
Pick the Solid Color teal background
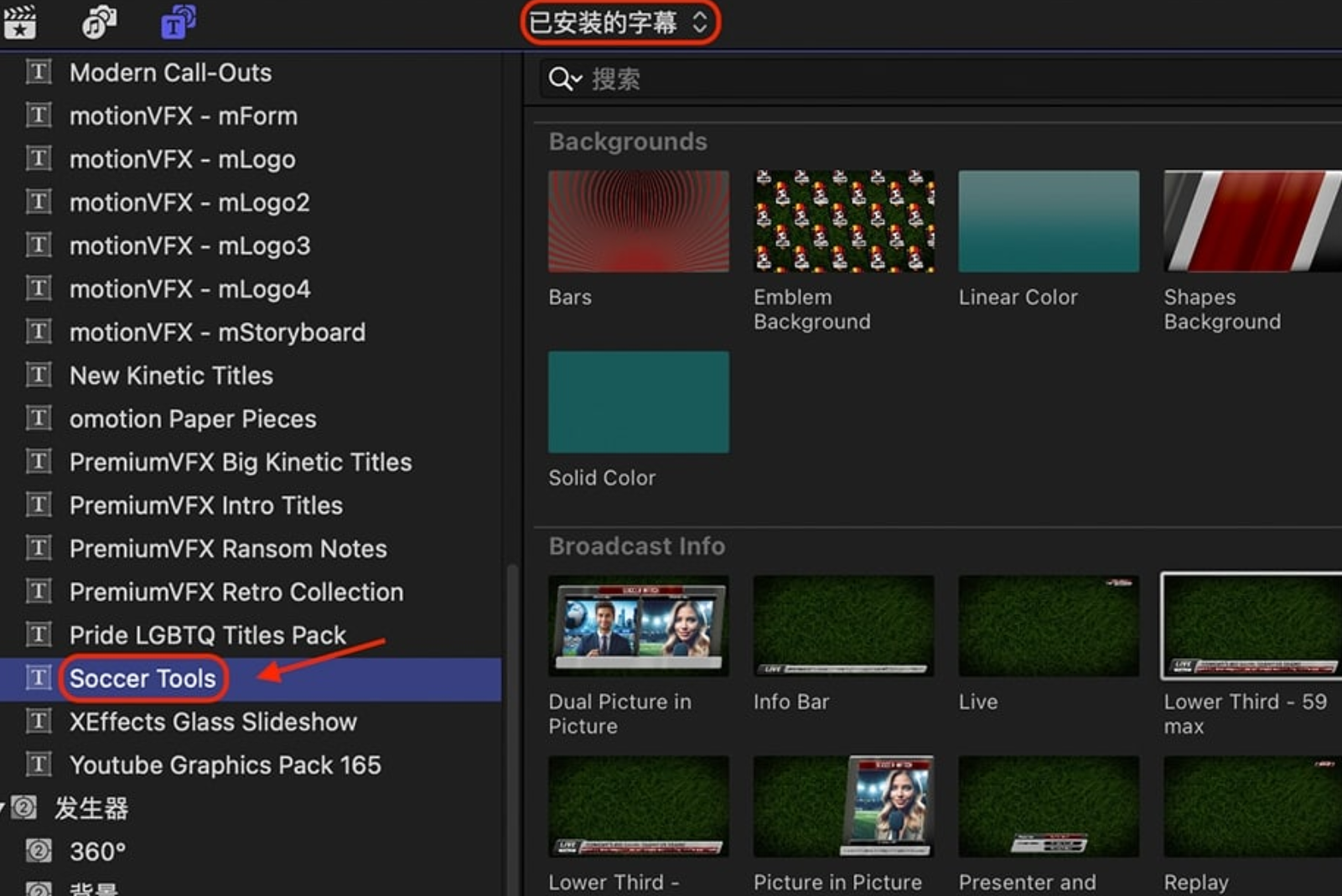pos(638,402)
